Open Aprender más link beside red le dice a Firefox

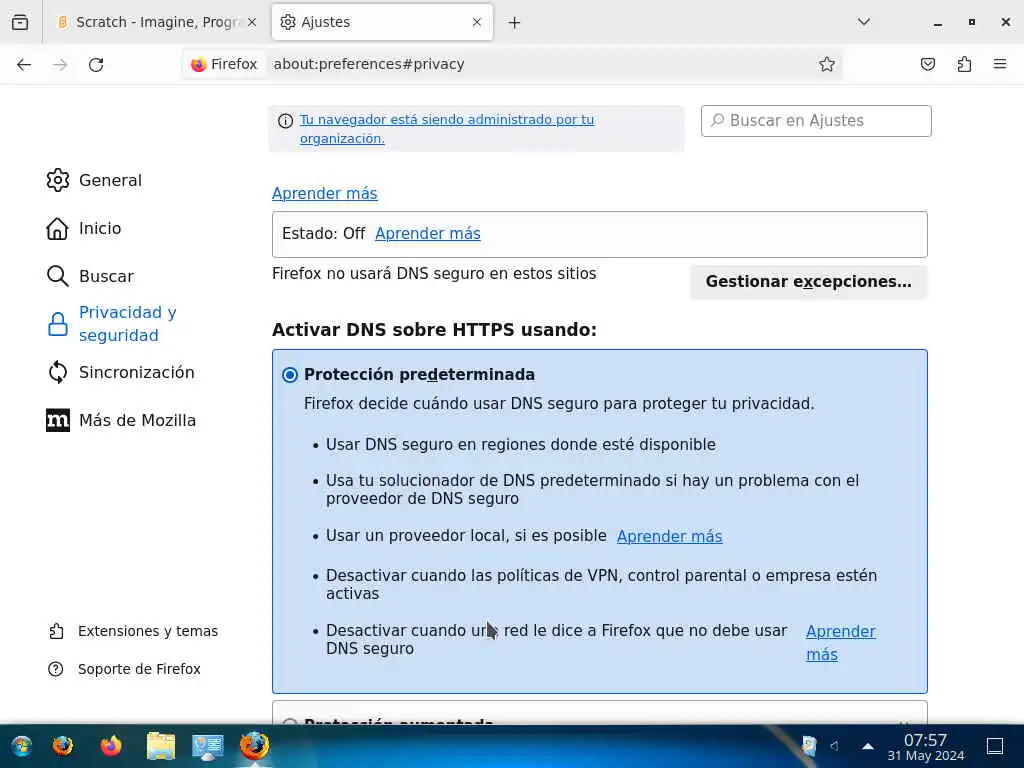(840, 643)
